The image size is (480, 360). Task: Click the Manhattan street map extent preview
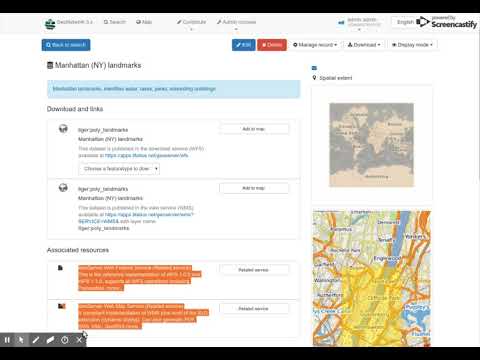click(x=372, y=278)
